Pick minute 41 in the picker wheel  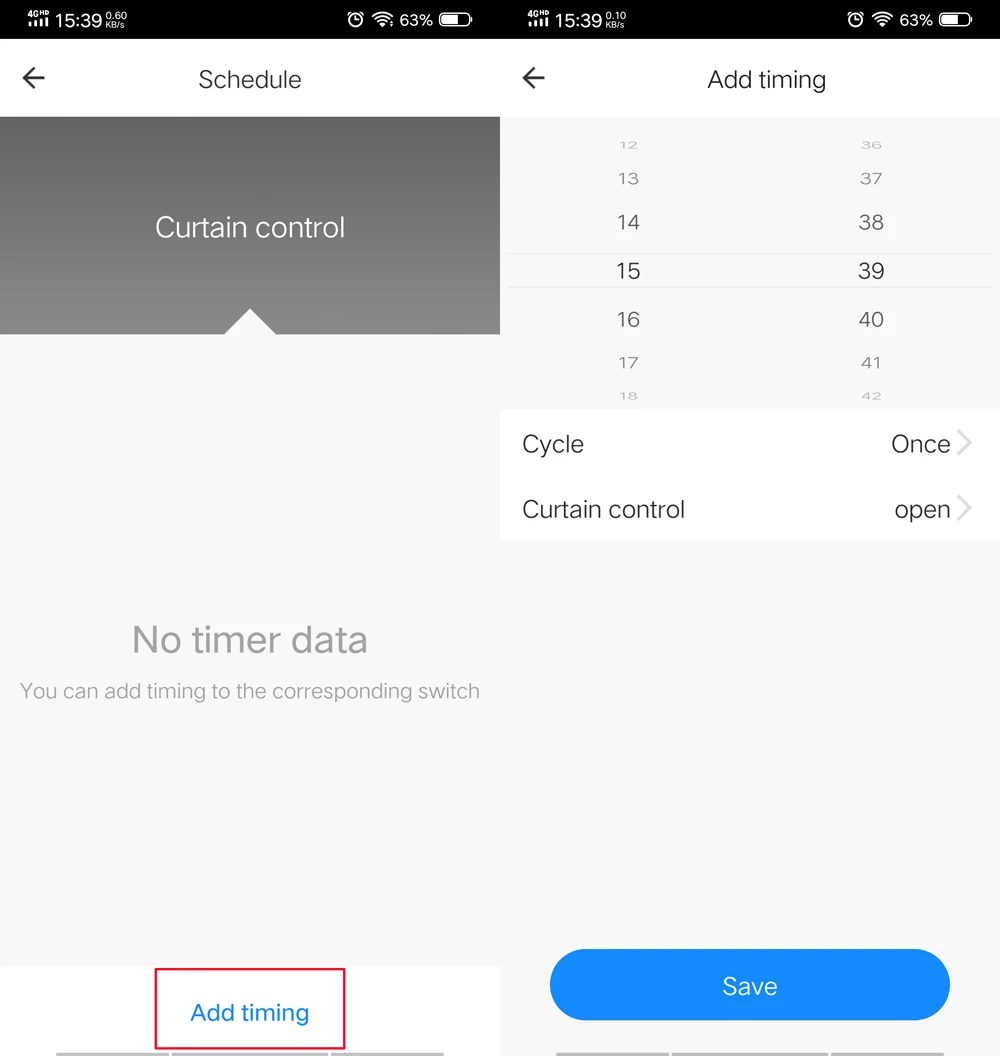pyautogui.click(x=871, y=362)
